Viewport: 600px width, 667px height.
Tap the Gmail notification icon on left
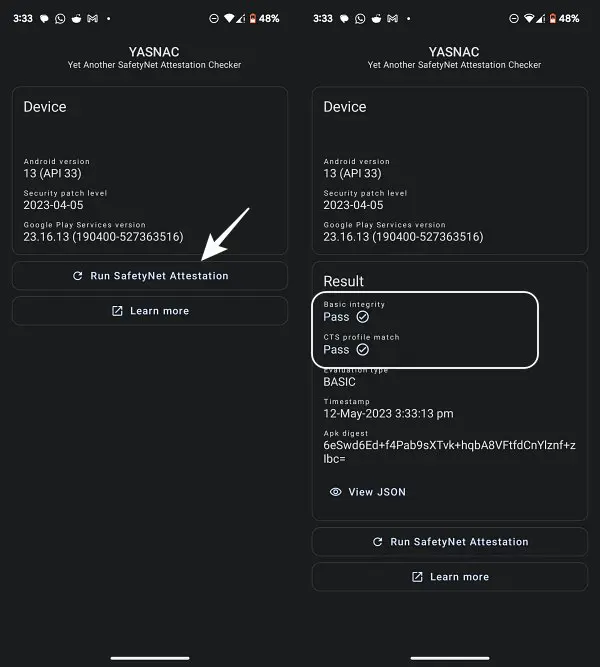coord(92,18)
